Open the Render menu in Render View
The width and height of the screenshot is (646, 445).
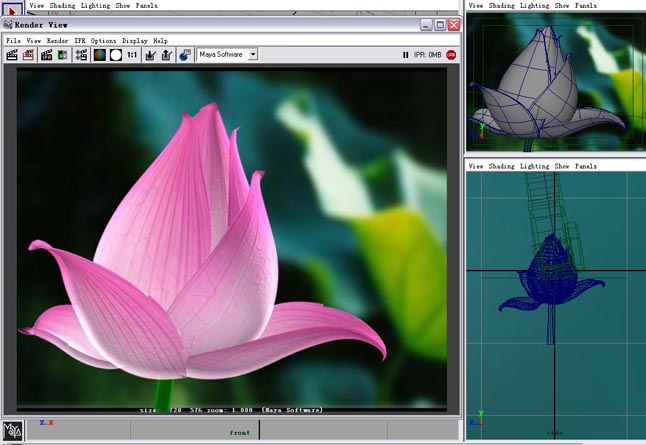click(57, 40)
